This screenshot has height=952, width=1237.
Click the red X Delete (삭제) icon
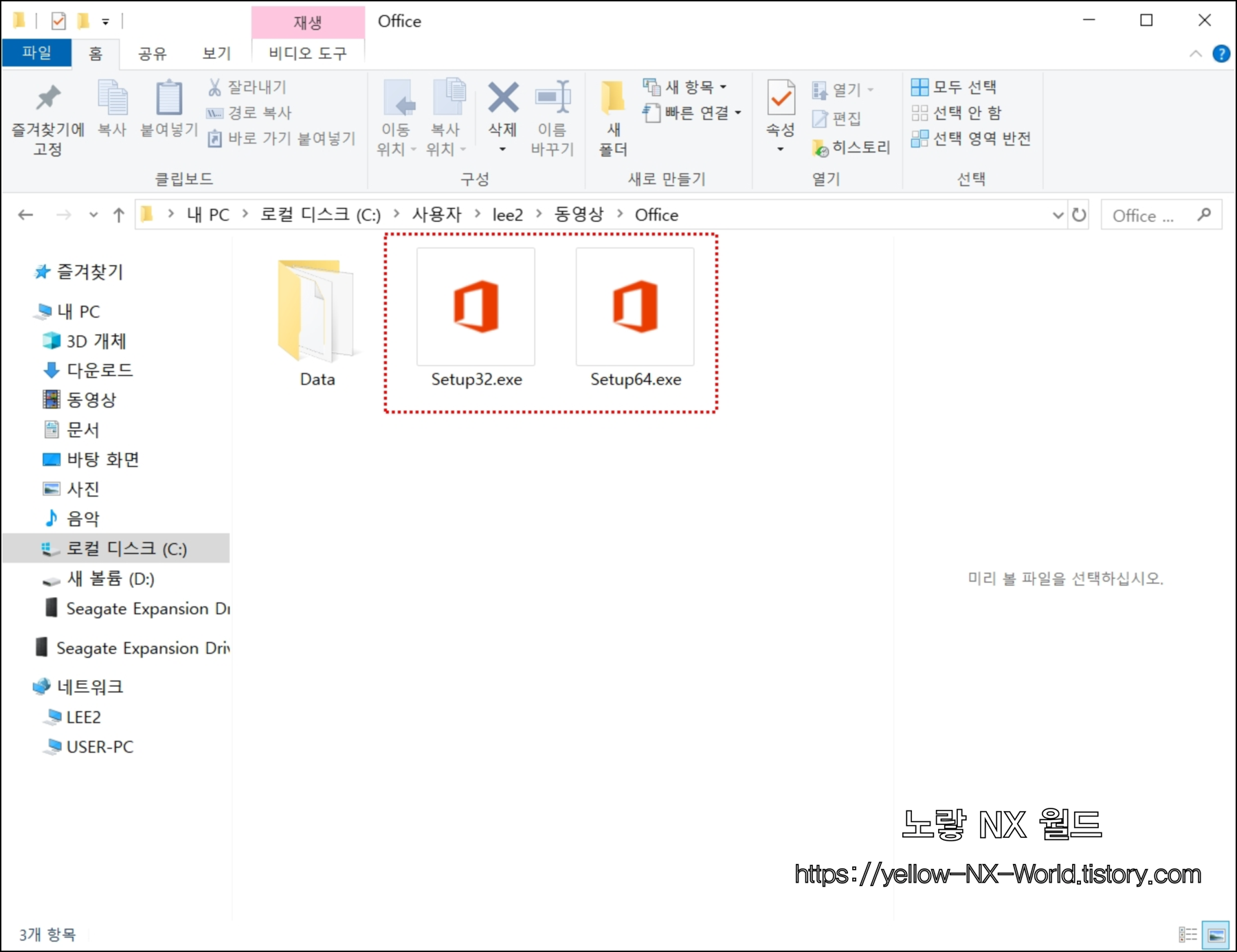(503, 98)
